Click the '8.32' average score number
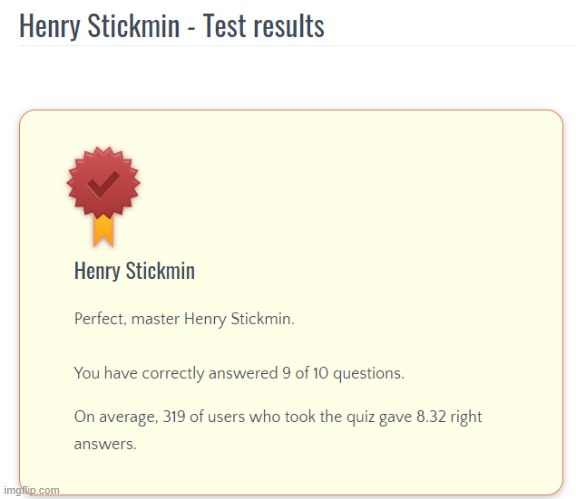The width and height of the screenshot is (576, 499). pos(431,417)
